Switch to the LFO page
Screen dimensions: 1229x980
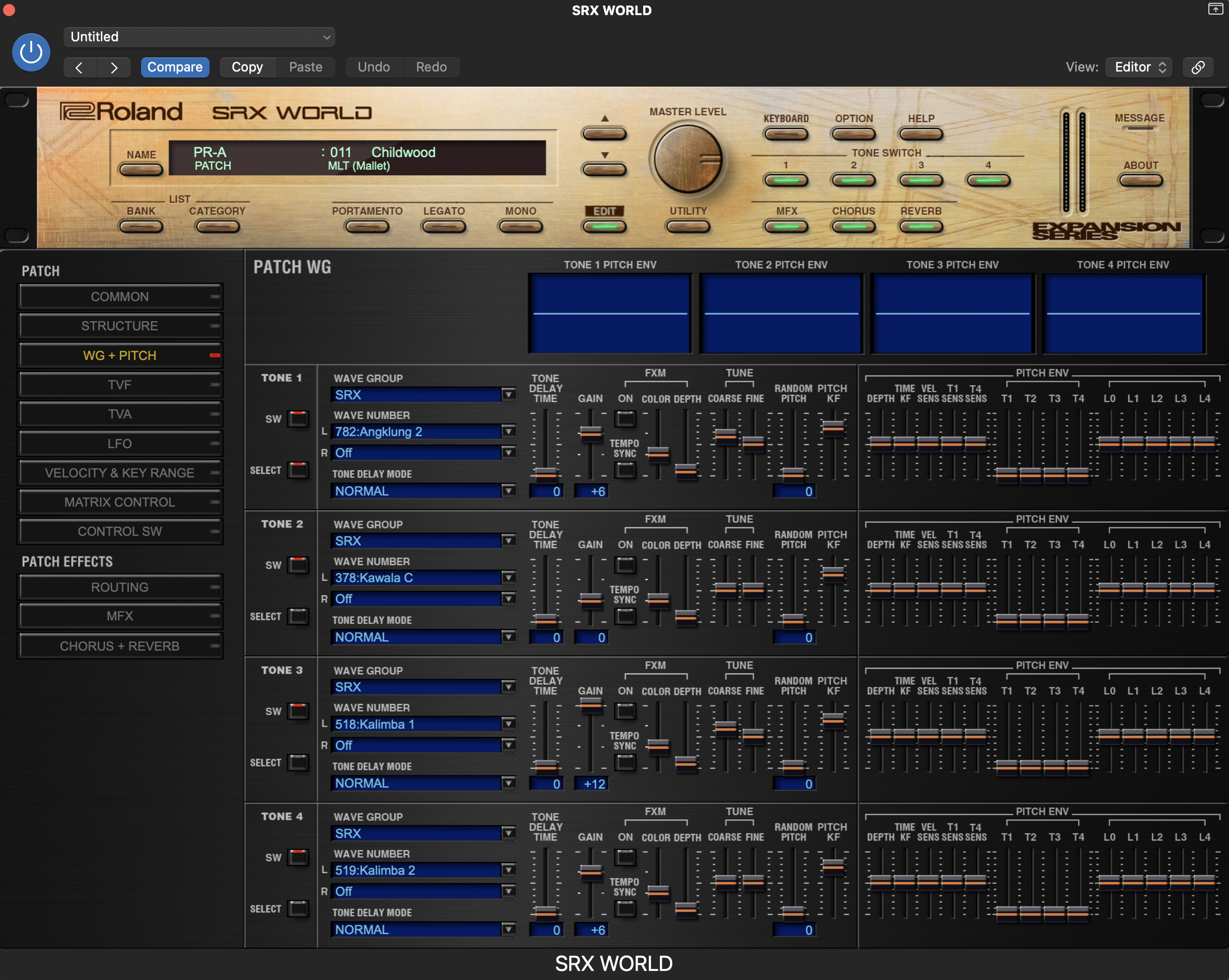point(120,444)
